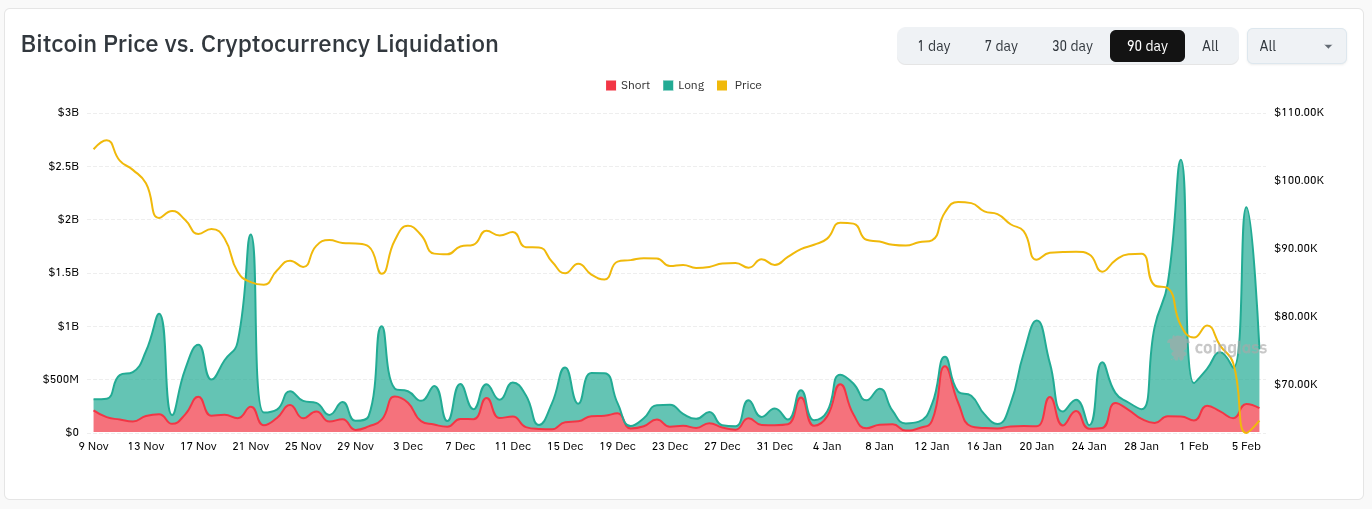Click the $110.00K price axis label
The width and height of the screenshot is (1372, 509).
[1299, 112]
